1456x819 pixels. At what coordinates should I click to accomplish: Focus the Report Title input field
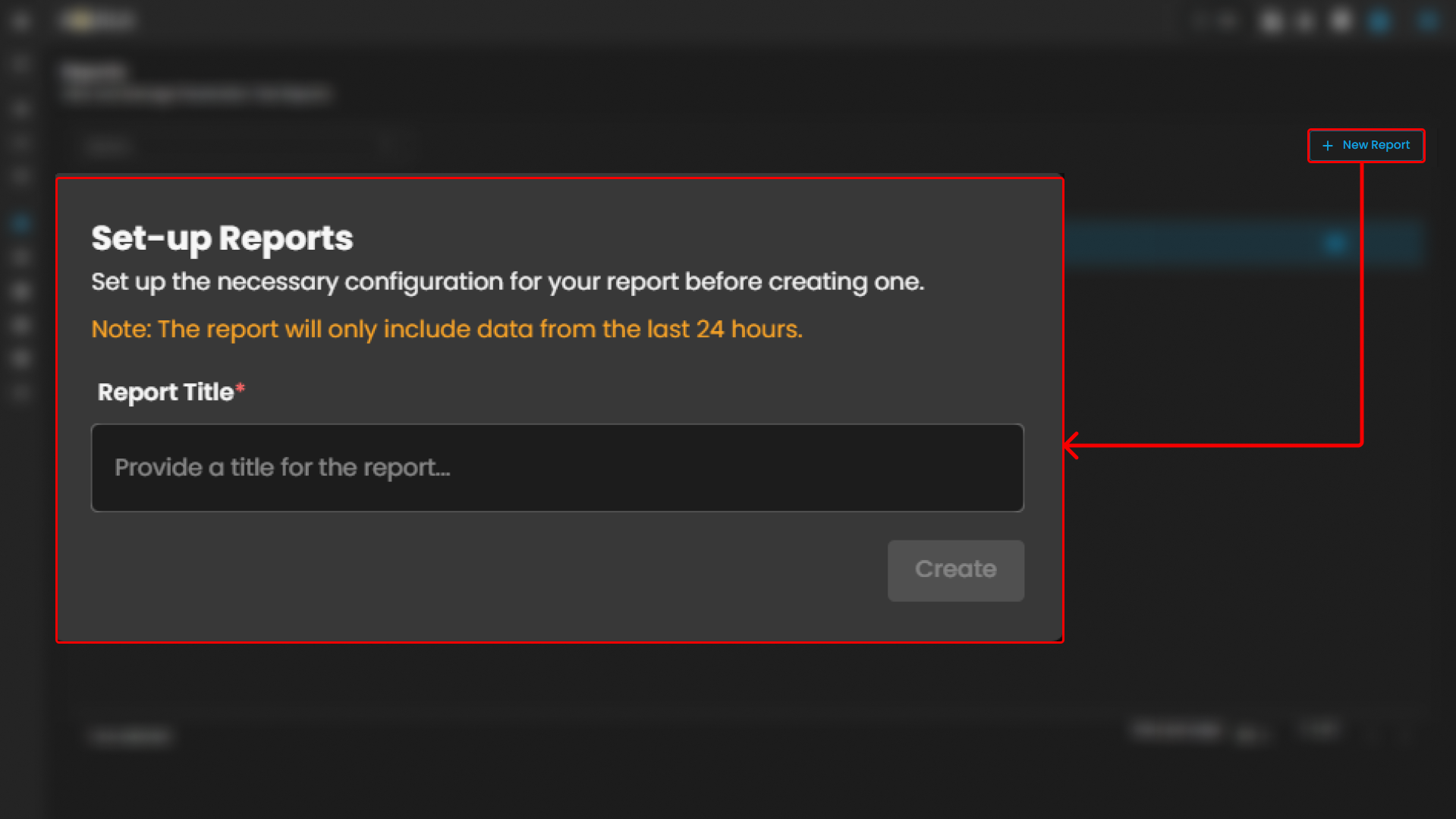pos(557,468)
